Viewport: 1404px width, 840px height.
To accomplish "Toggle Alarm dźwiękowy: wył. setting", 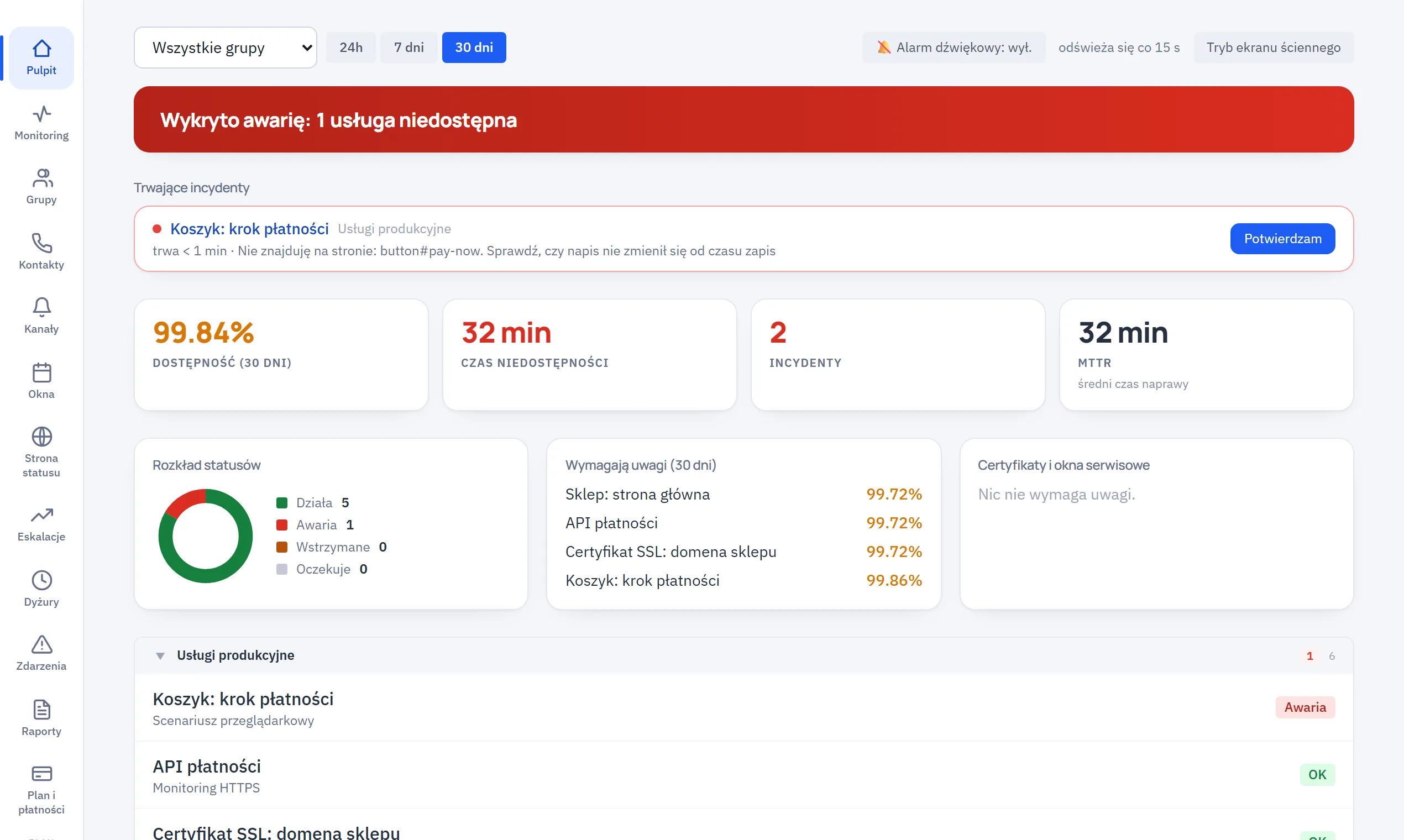I will [x=954, y=48].
